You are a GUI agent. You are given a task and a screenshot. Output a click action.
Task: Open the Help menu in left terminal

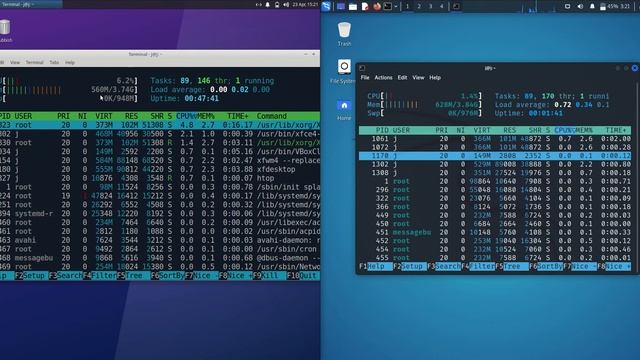coord(70,62)
